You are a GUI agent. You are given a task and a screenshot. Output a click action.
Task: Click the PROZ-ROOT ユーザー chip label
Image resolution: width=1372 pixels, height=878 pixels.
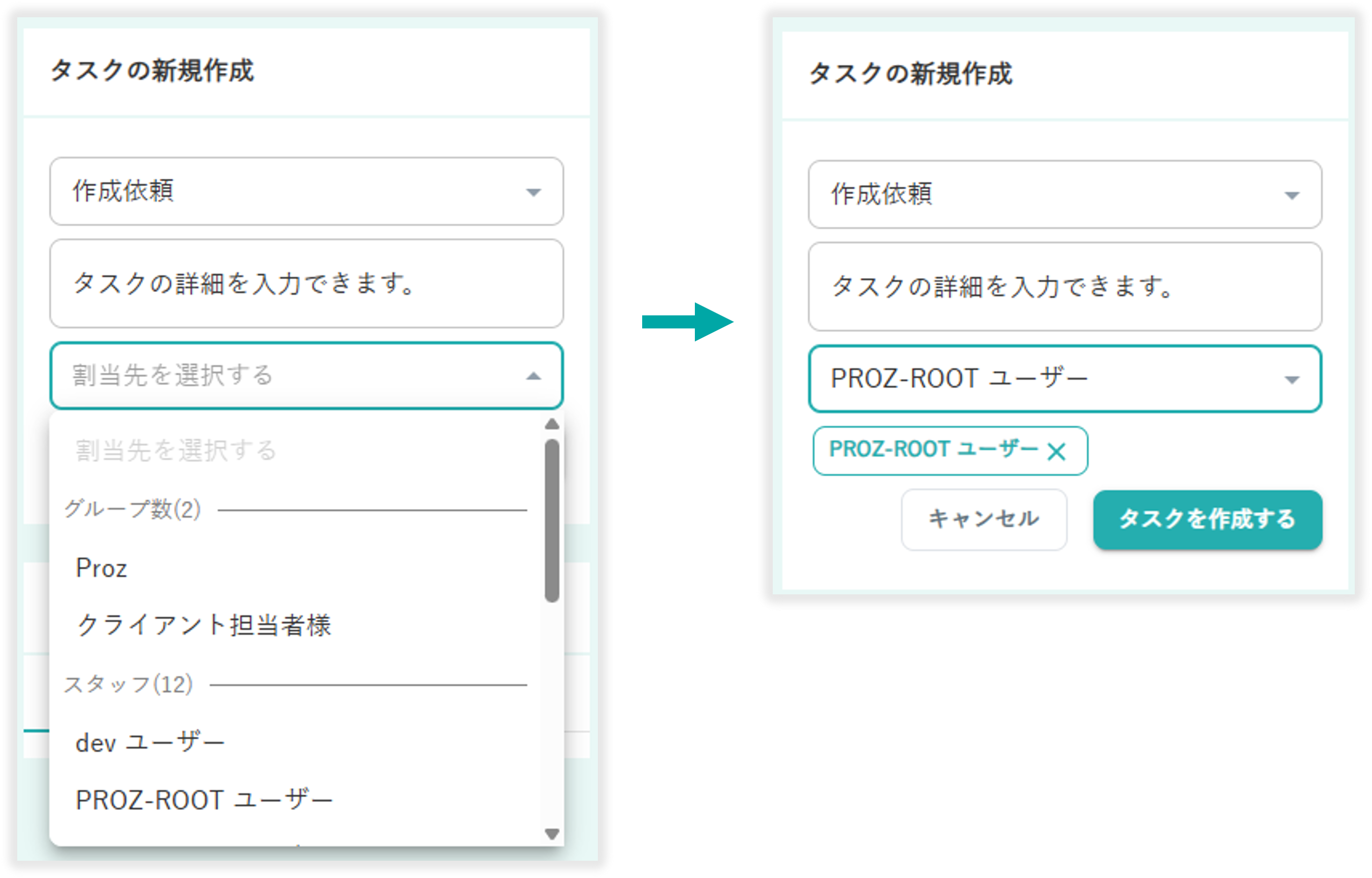[x=933, y=449]
